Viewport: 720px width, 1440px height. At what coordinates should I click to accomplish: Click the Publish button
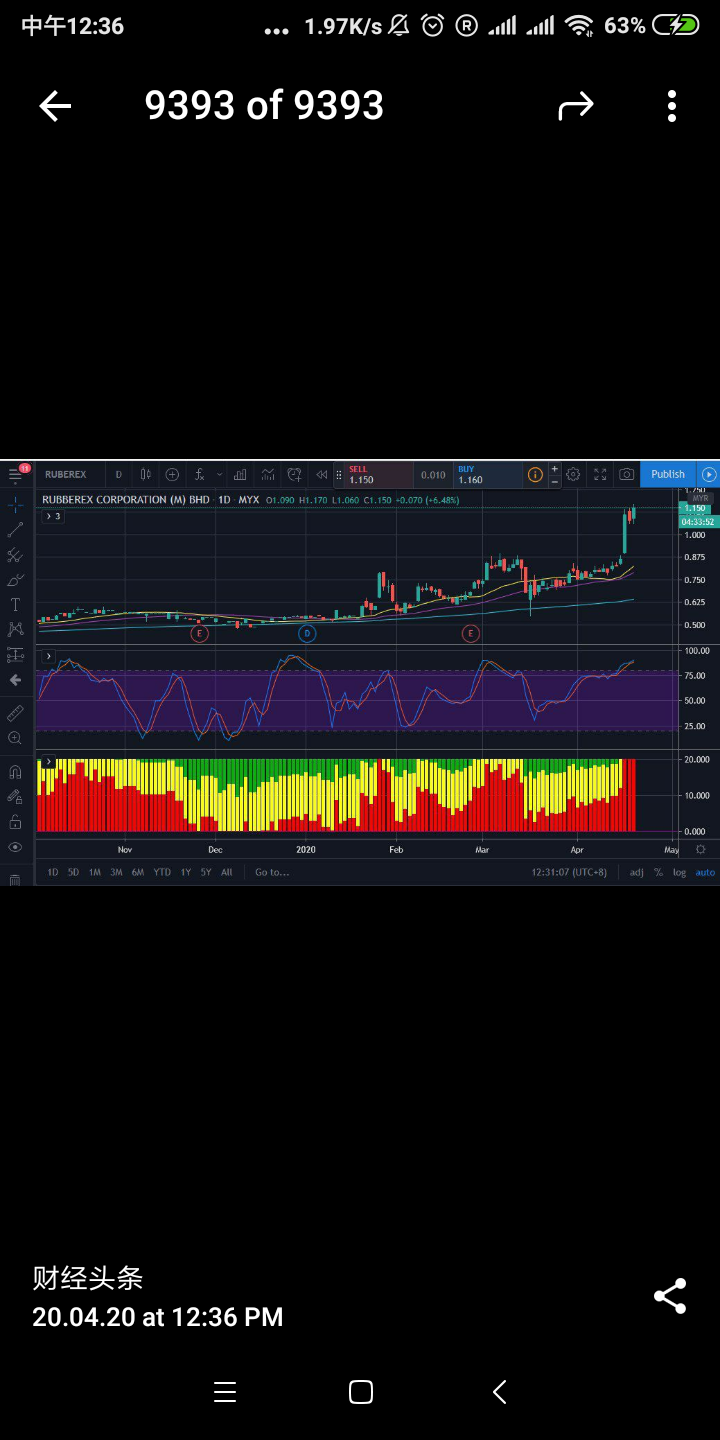point(668,474)
